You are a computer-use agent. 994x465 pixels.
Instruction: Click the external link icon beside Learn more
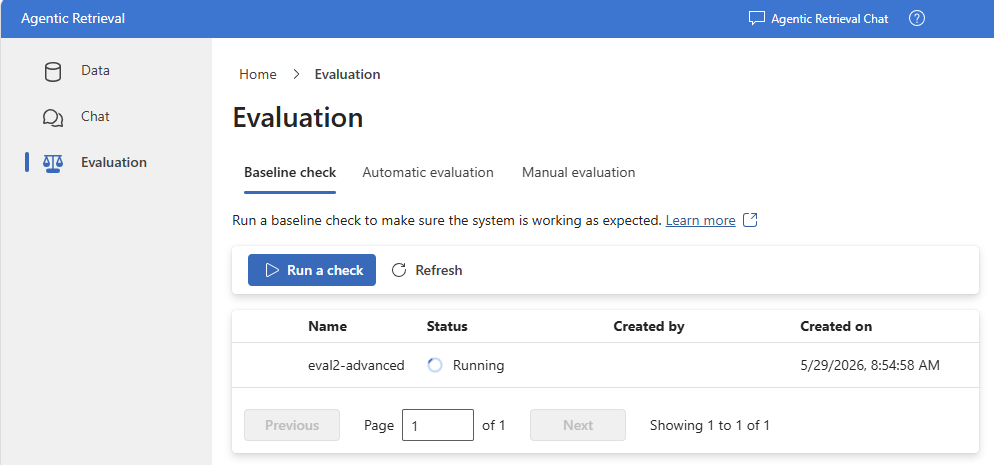click(750, 220)
